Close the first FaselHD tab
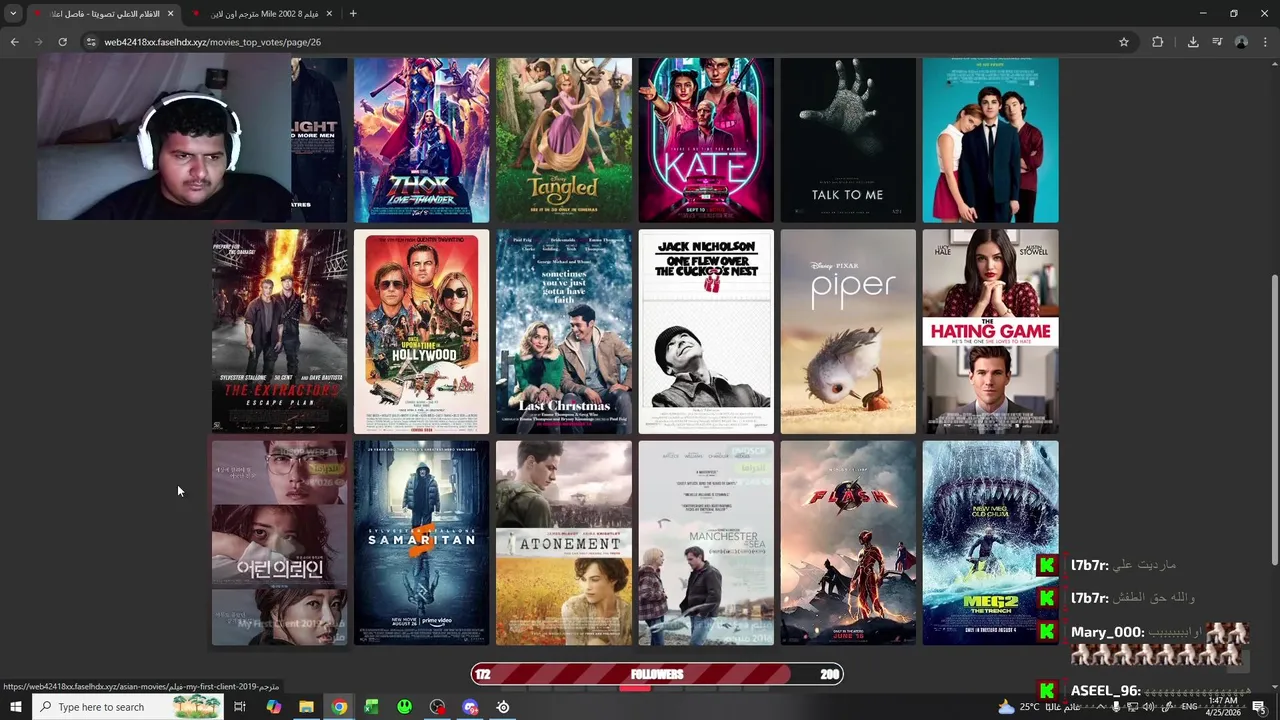This screenshot has height=720, width=1280. [x=171, y=13]
